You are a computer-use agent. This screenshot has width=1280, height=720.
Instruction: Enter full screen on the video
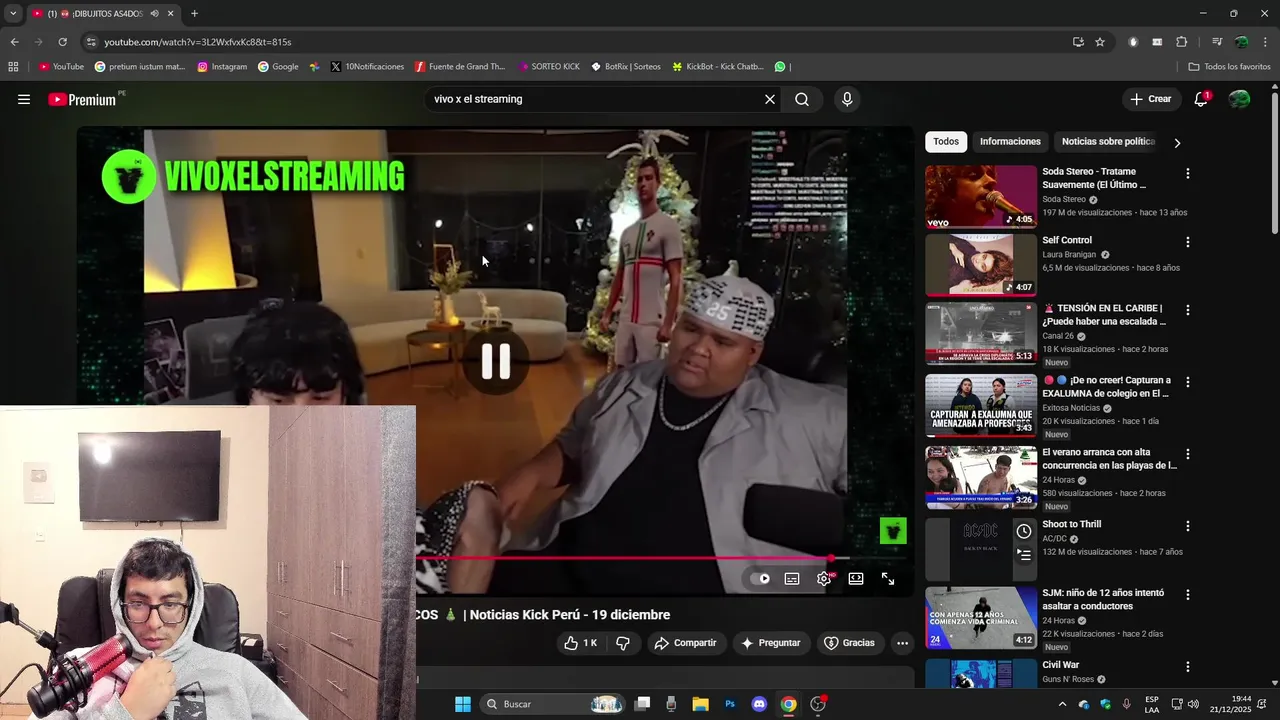888,579
